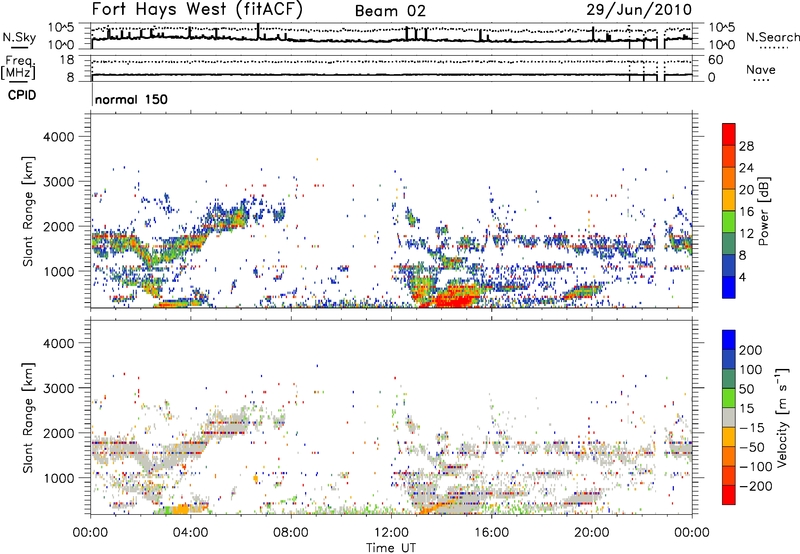Pick the light green segment between 12 and 16 dB
The height and width of the screenshot is (554, 800).
(729, 221)
